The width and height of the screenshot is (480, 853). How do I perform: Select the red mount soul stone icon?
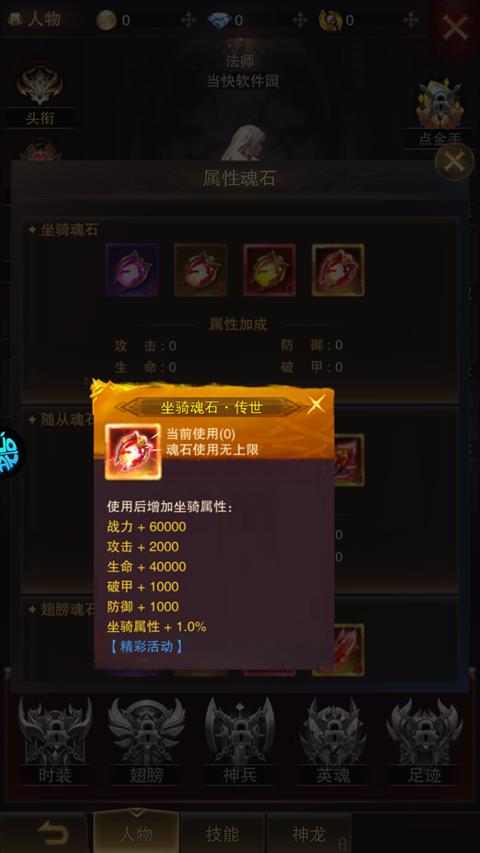pyautogui.click(x=269, y=270)
